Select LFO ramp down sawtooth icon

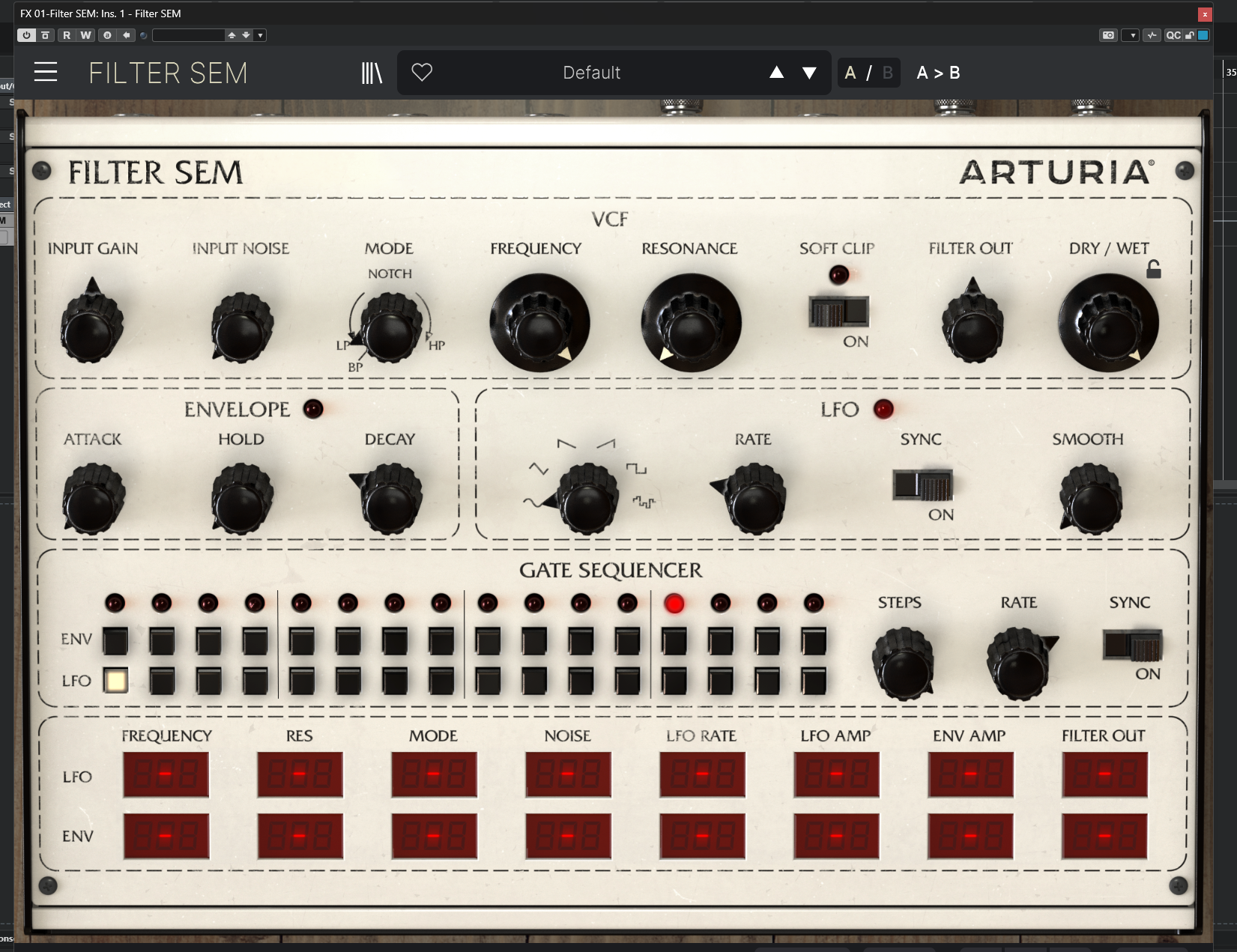pos(566,444)
